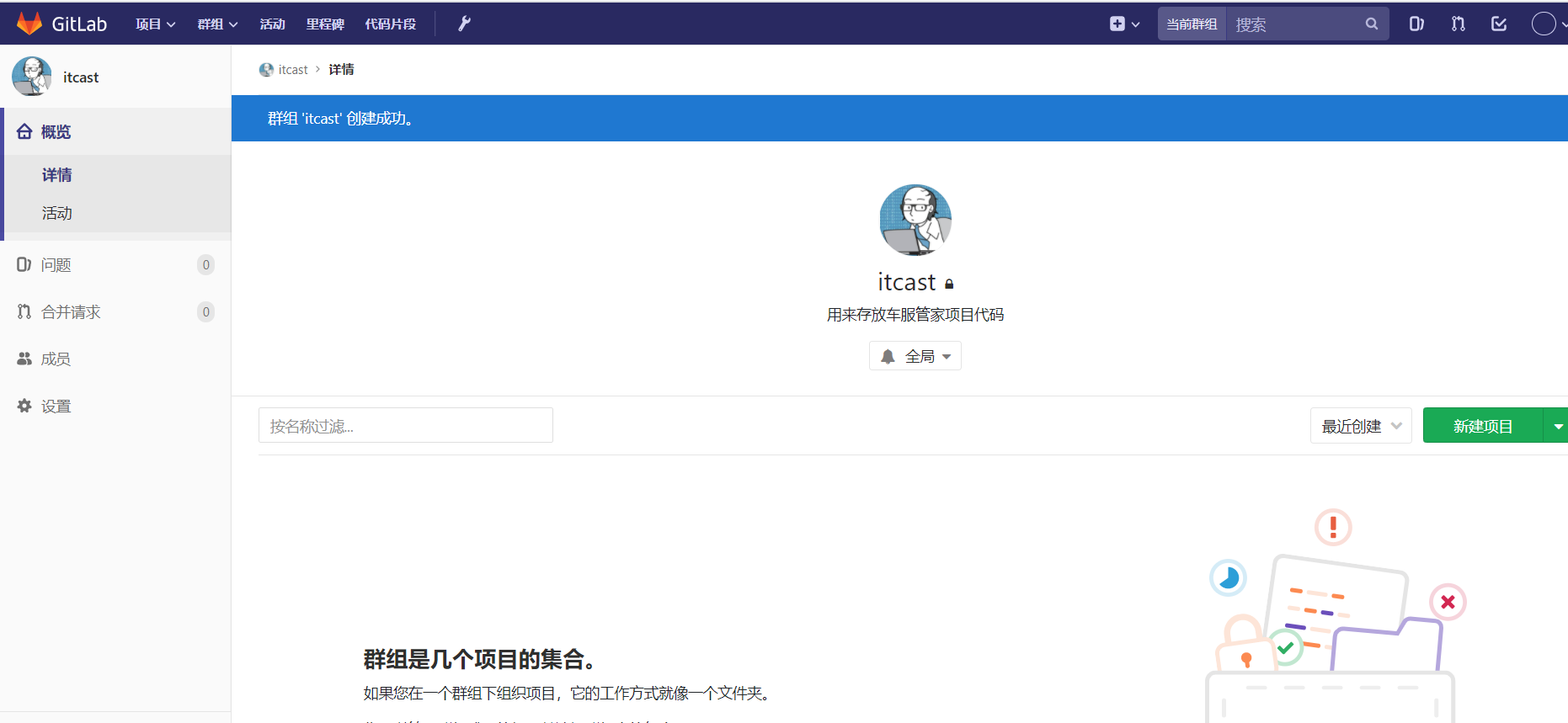The width and height of the screenshot is (1568, 723).
Task: Click the 合并请求 count badge 0
Action: [206, 311]
